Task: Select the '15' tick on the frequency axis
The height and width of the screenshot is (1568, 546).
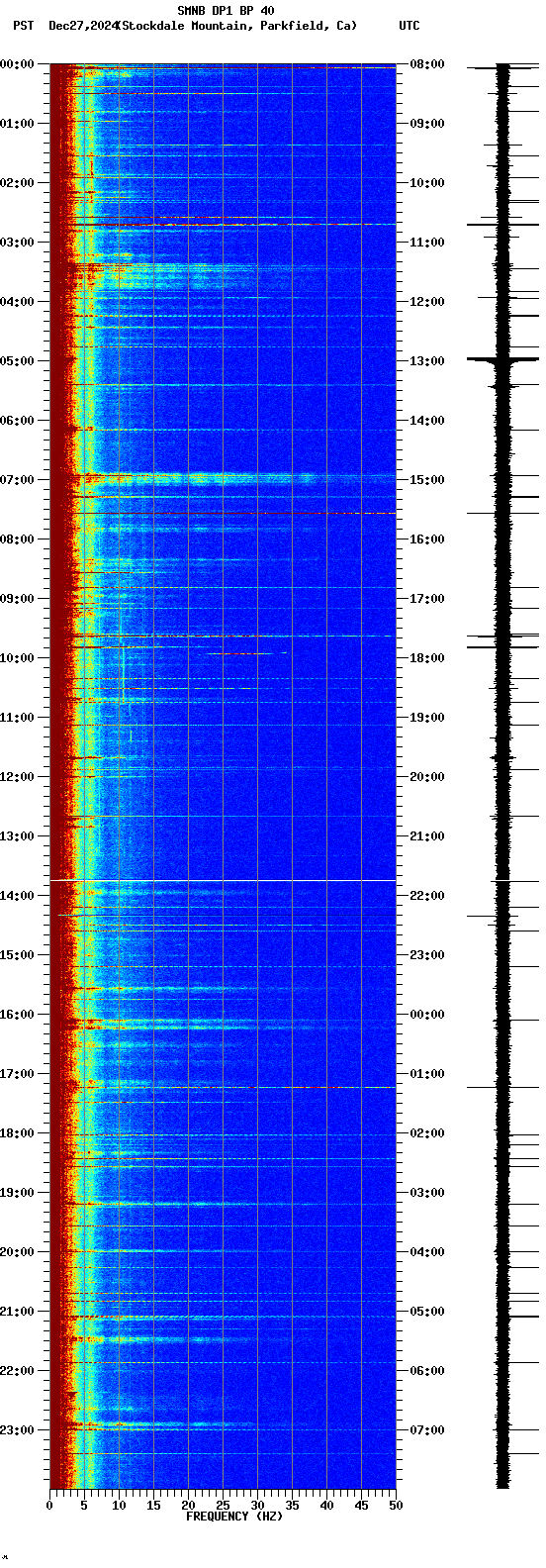Action: [x=153, y=1506]
